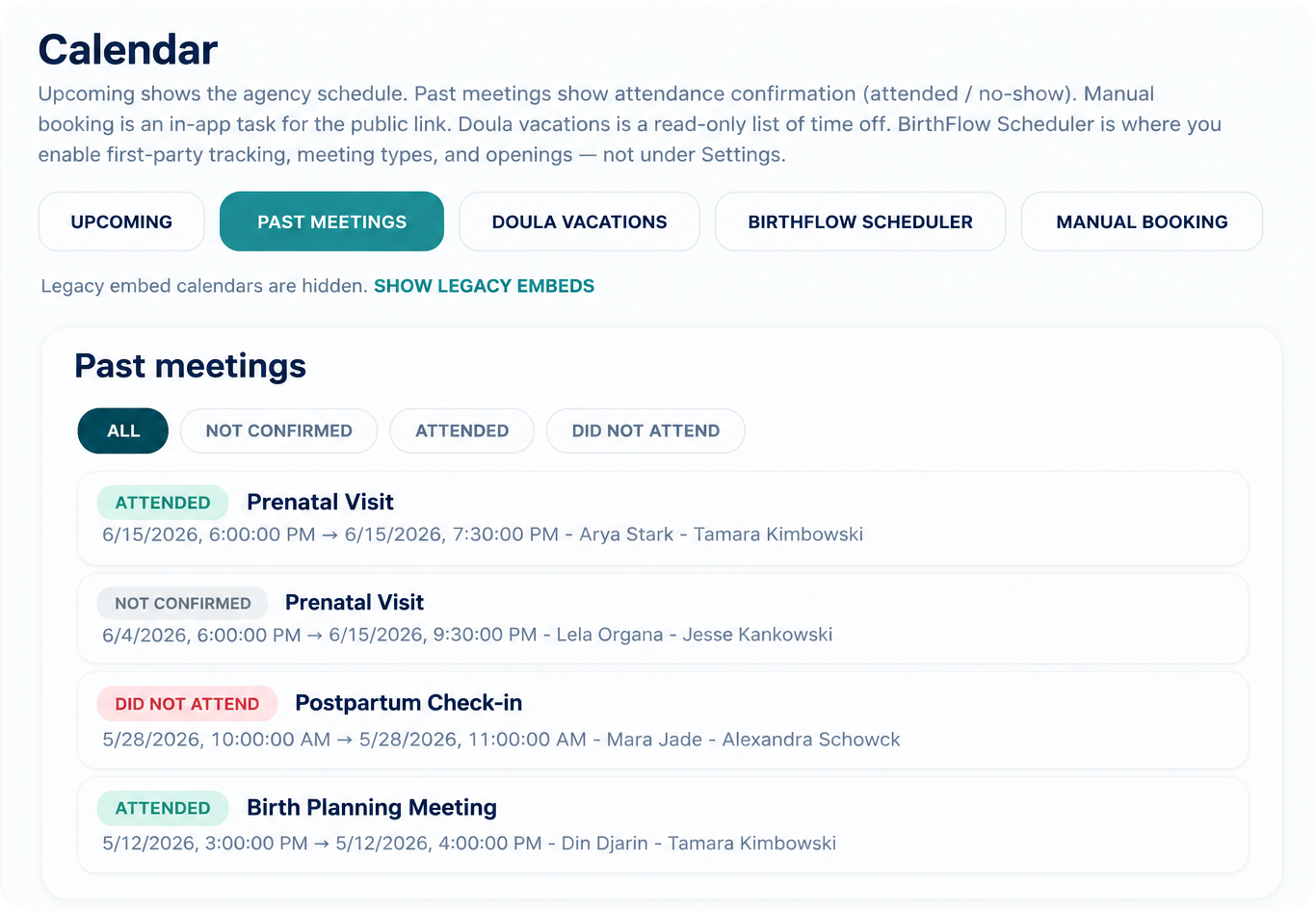
Task: Click the Mara Jade meeting details line
Action: (501, 740)
